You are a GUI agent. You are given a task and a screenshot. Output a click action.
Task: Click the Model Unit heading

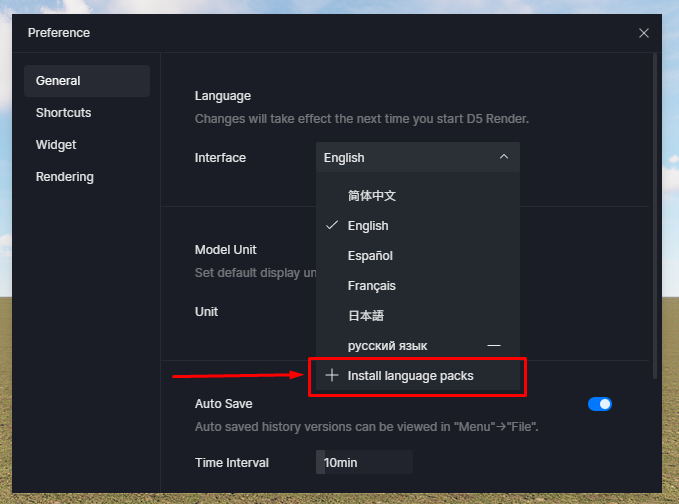(x=226, y=250)
